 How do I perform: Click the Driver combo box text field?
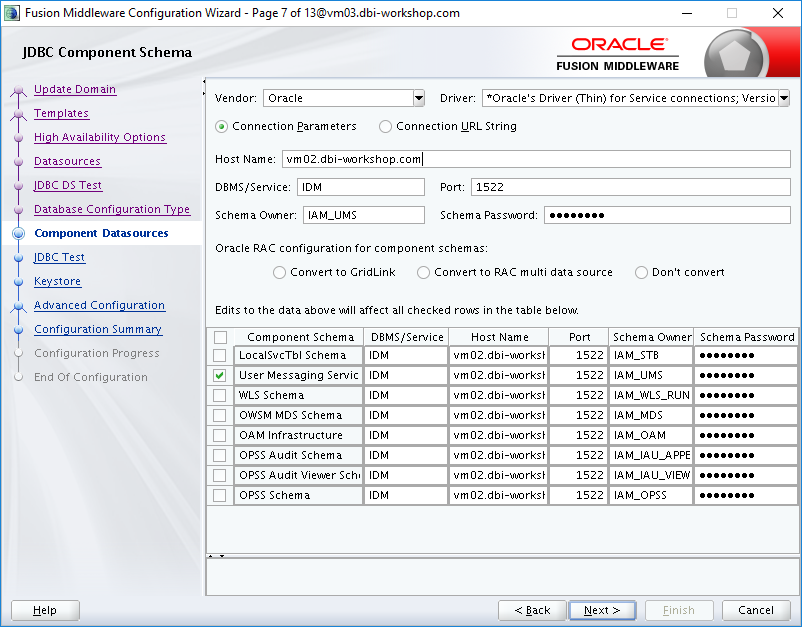pos(630,98)
